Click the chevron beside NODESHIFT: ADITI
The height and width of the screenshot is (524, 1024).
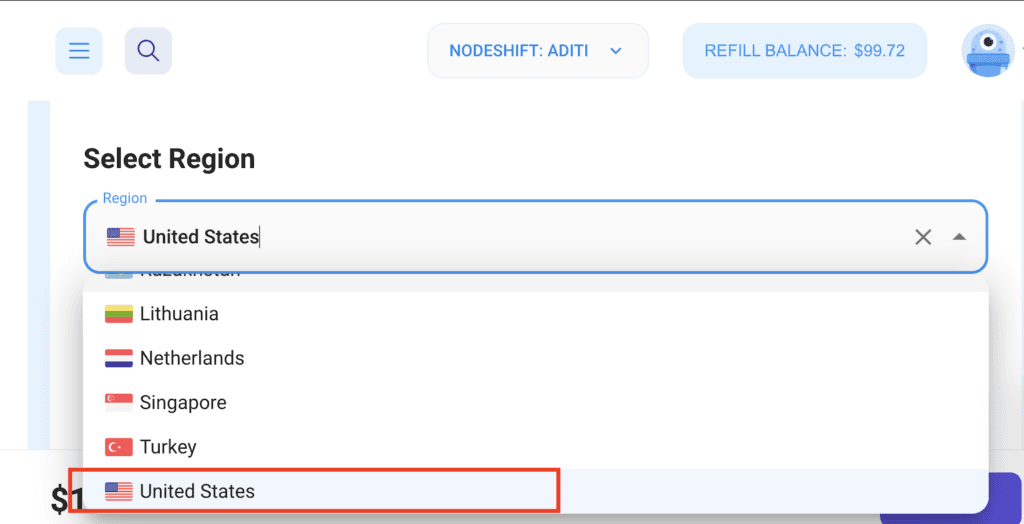coord(615,51)
